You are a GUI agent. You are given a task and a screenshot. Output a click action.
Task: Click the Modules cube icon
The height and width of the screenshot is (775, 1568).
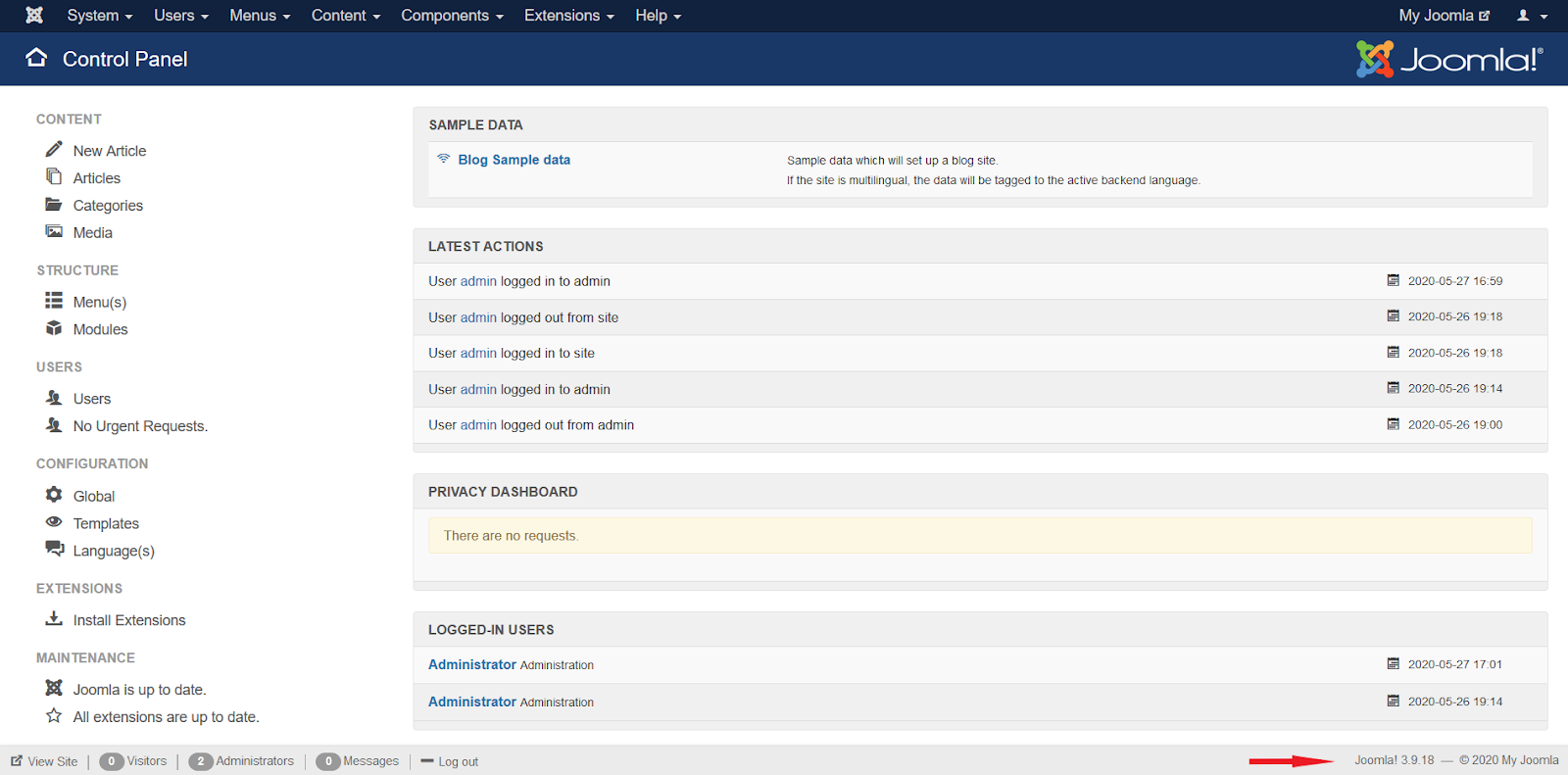[x=54, y=329]
